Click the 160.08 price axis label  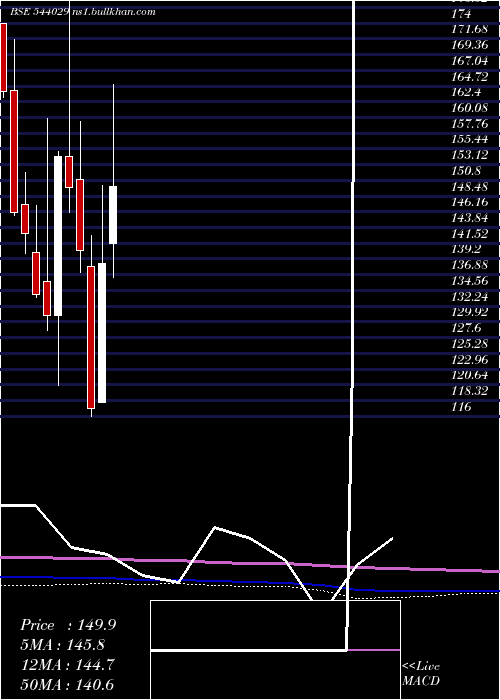(x=470, y=108)
